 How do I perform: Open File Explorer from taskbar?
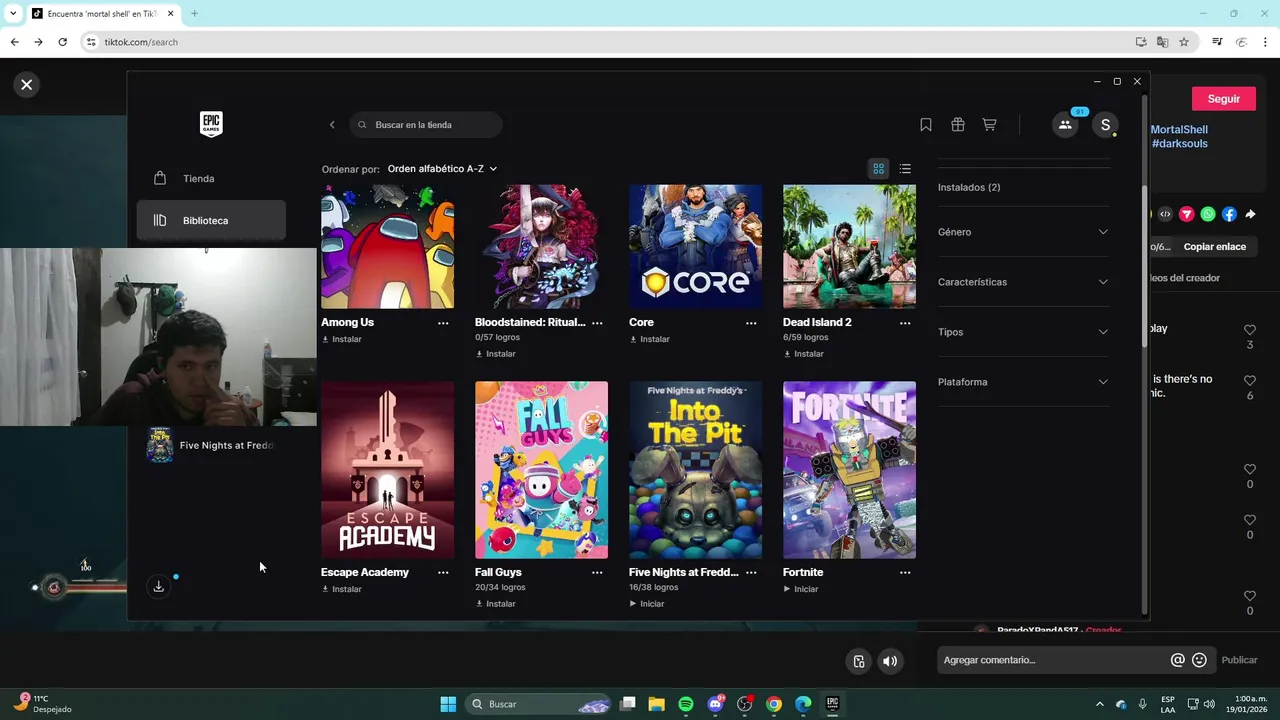pyautogui.click(x=657, y=704)
